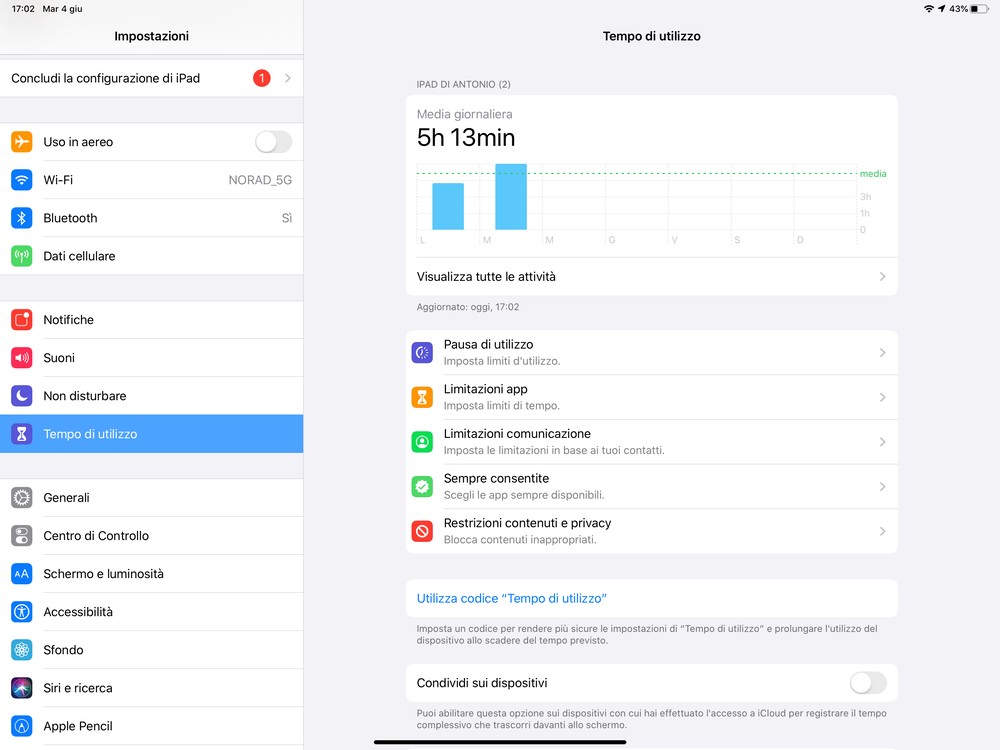Tap the Limitazioni app orange hourglass icon
The width and height of the screenshot is (1000, 750).
422,397
